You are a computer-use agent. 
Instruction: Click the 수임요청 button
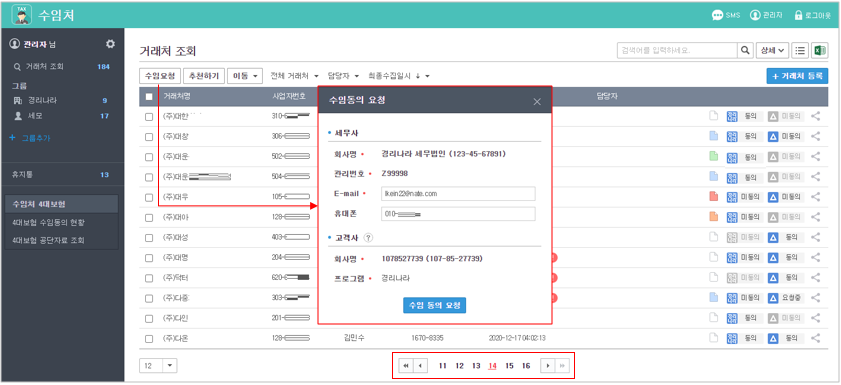pyautogui.click(x=160, y=76)
